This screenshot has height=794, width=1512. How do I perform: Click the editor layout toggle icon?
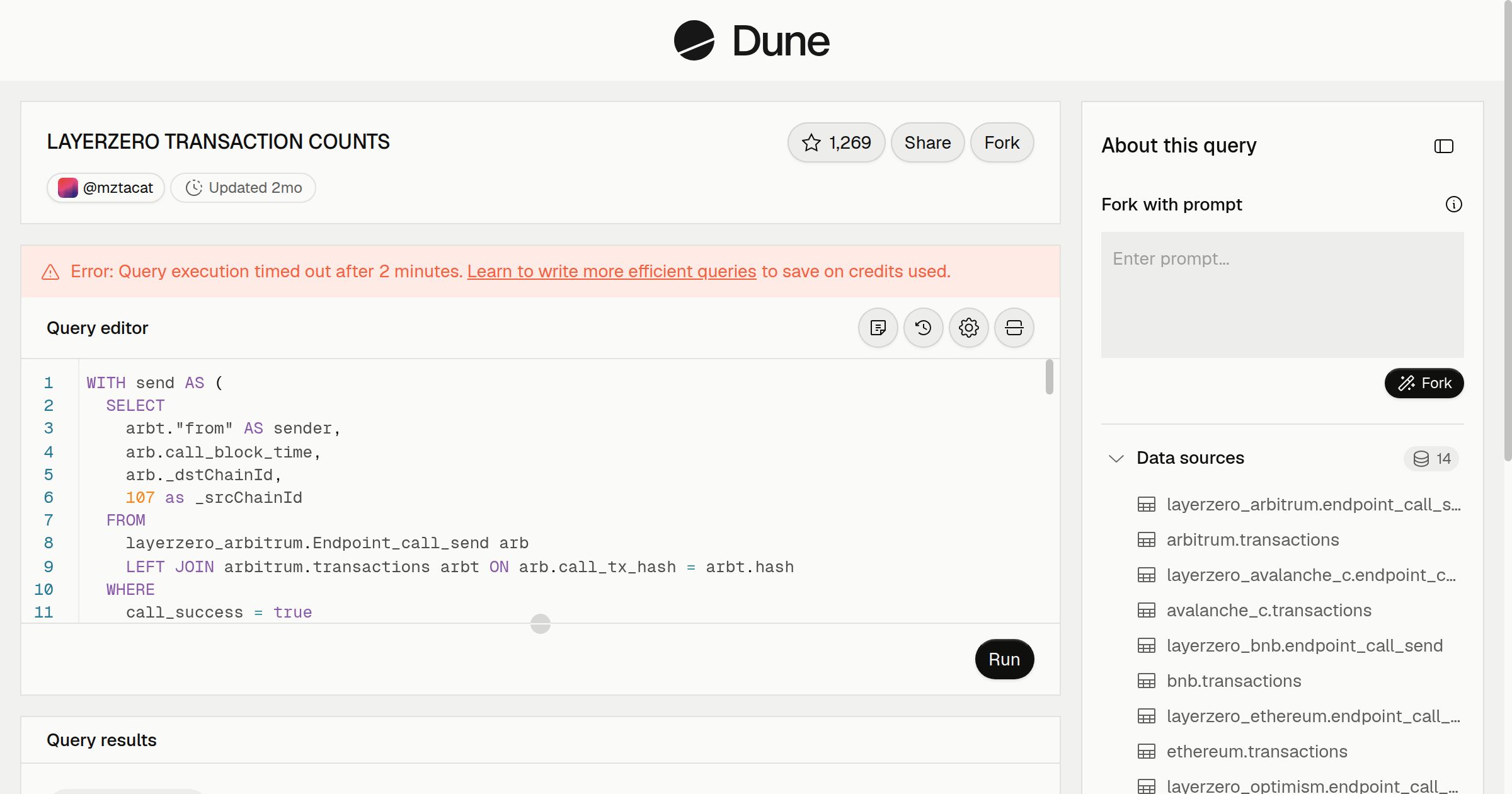coord(1014,328)
